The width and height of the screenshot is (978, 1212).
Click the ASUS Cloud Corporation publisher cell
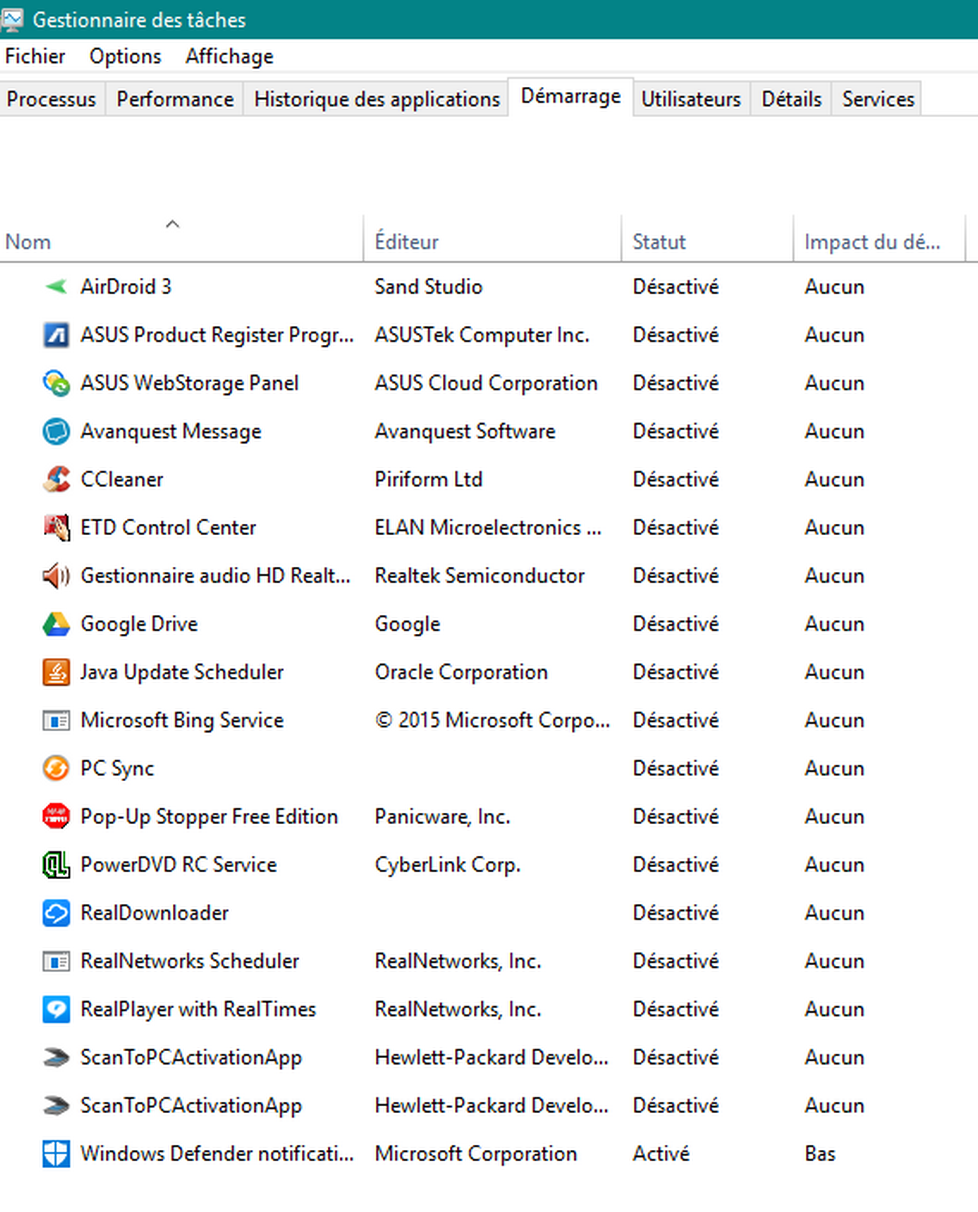point(486,383)
